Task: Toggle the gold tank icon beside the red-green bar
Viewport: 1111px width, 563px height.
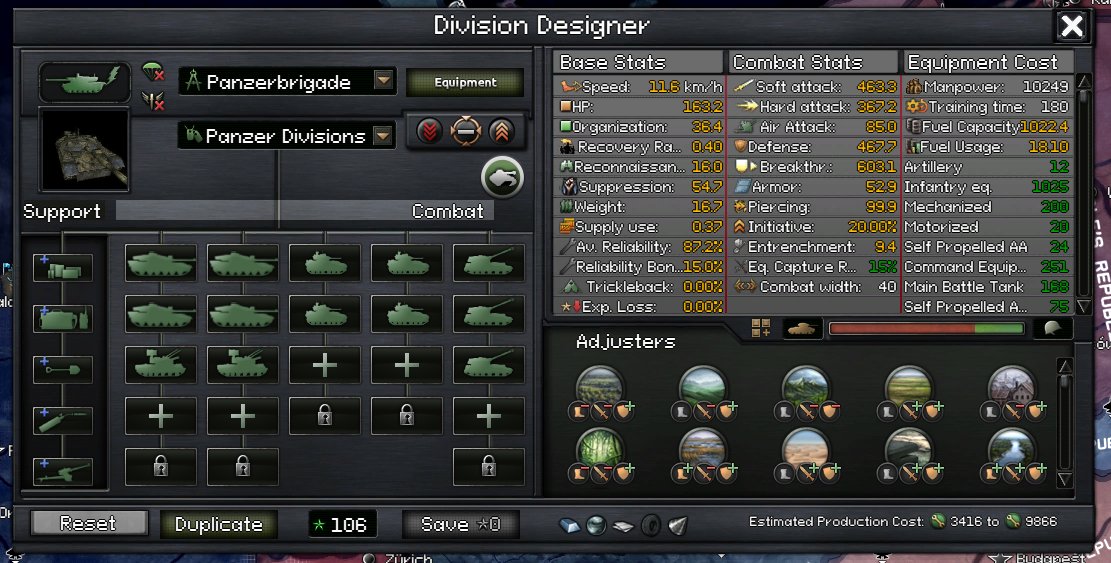Action: tap(802, 328)
